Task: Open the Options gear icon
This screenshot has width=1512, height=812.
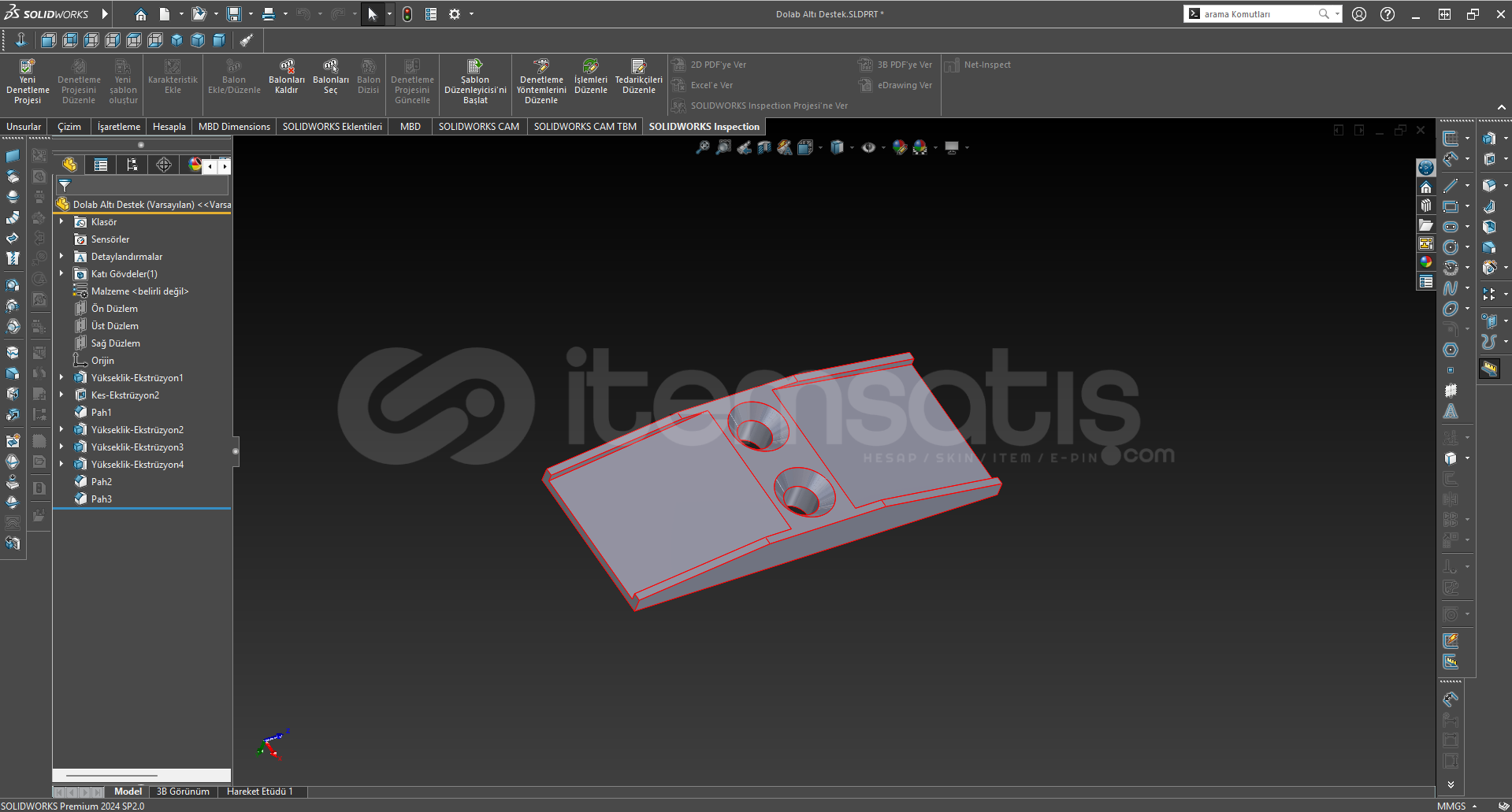Action: click(455, 14)
